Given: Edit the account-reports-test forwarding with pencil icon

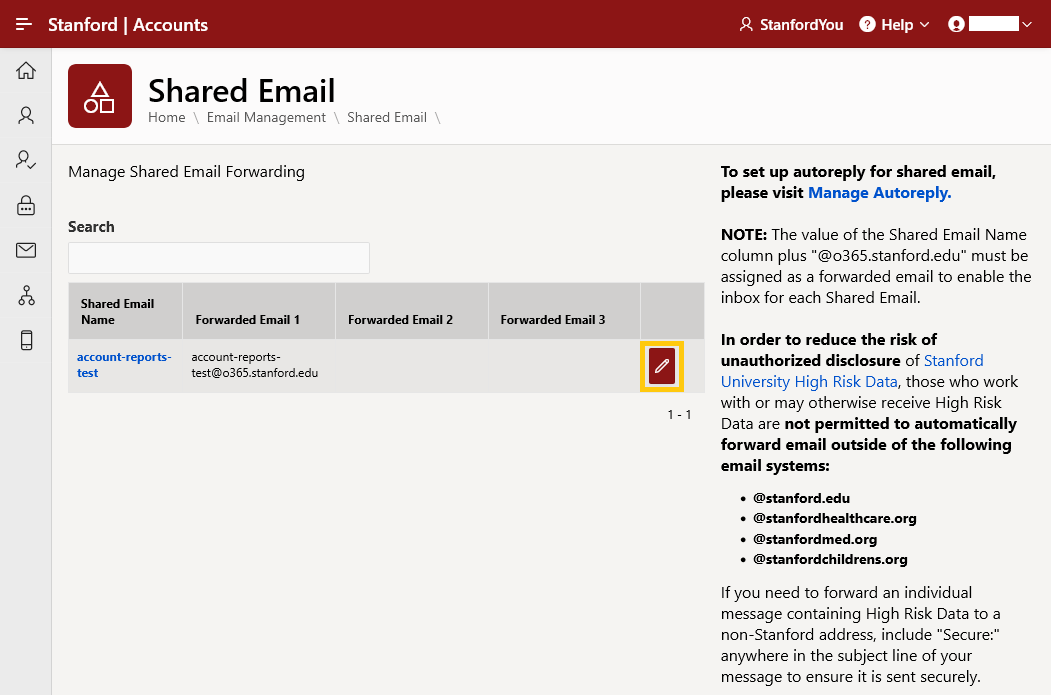Looking at the screenshot, I should point(662,366).
